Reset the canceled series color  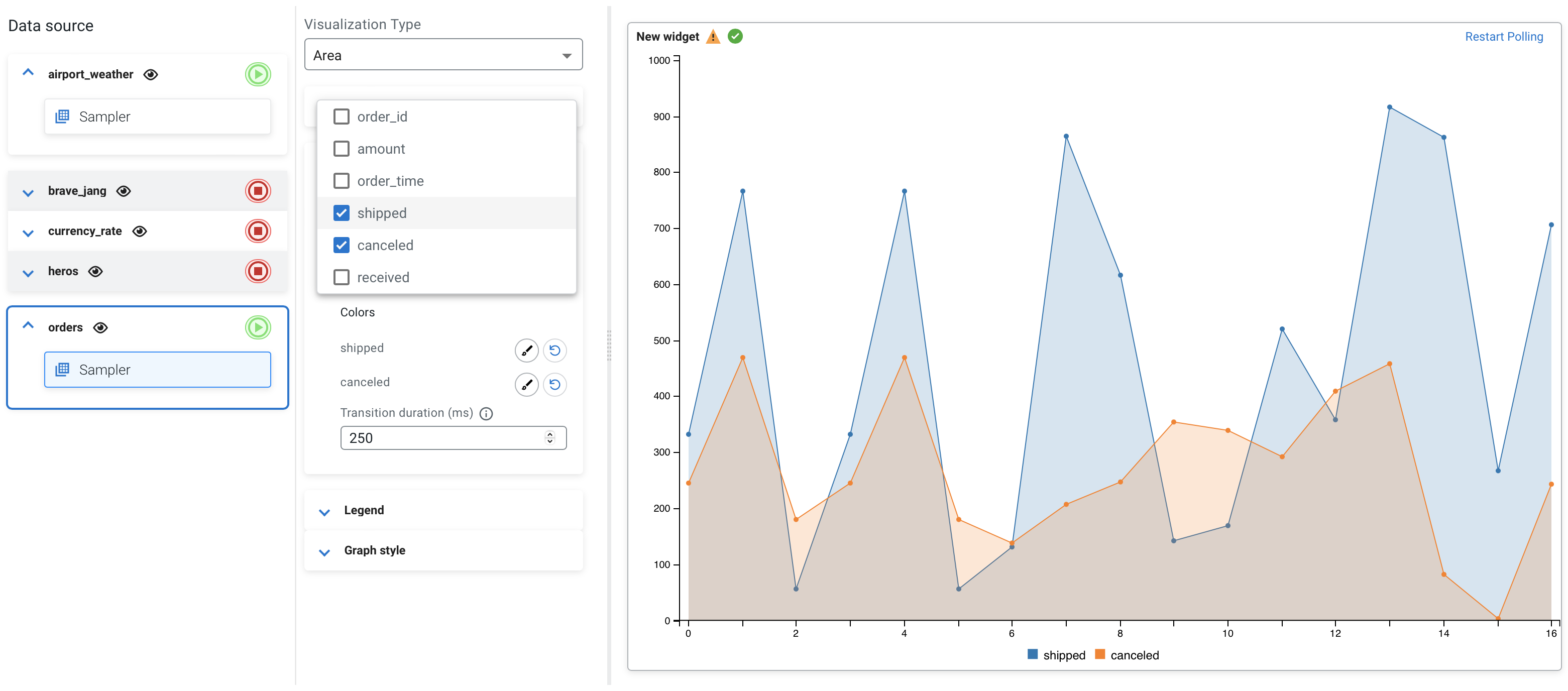point(554,384)
